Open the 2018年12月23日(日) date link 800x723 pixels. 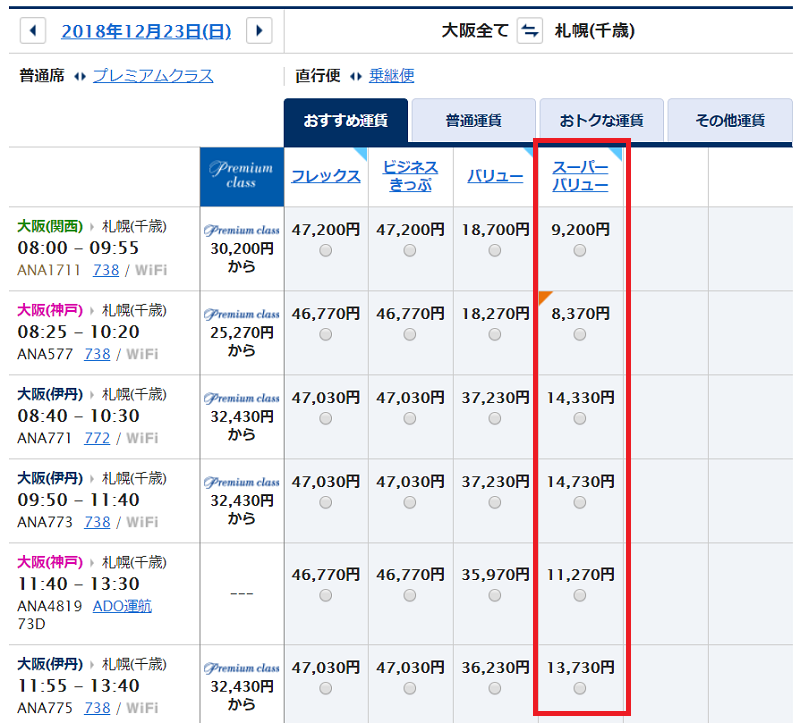tap(146, 31)
